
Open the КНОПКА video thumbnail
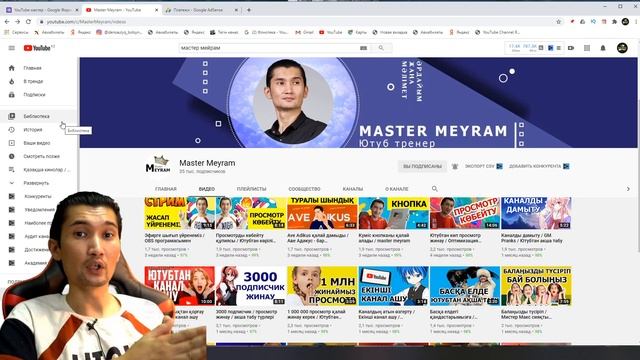[393, 213]
